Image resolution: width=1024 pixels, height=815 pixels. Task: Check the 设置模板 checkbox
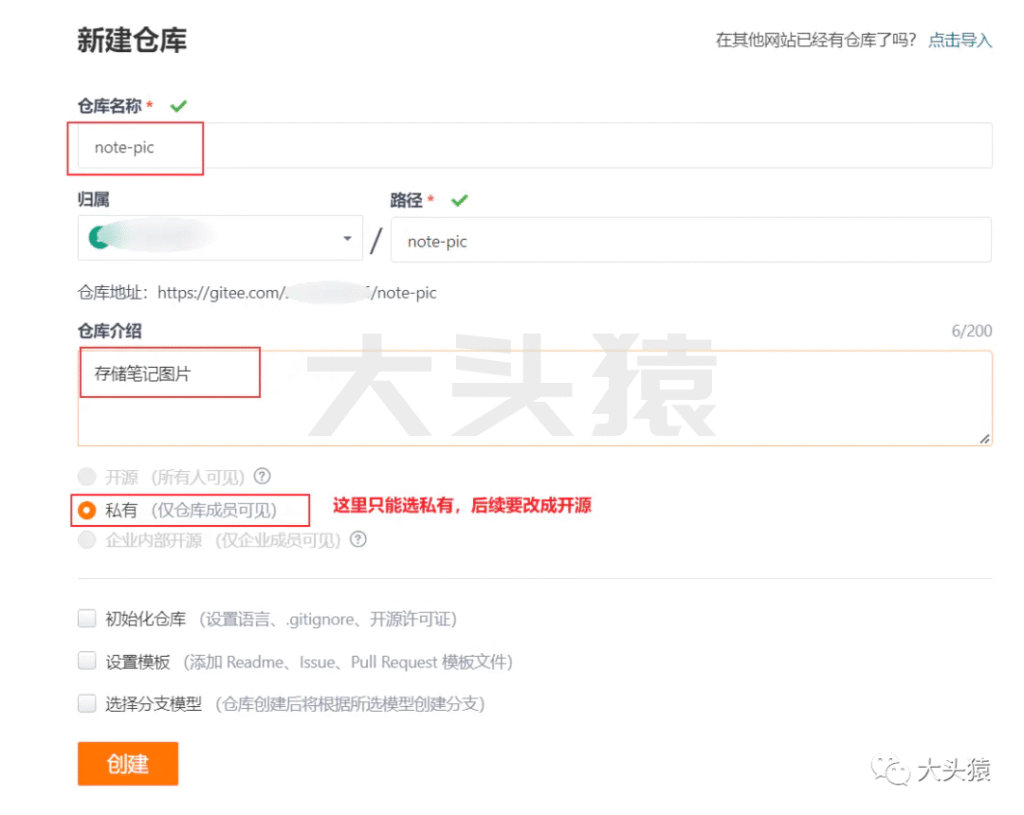click(x=87, y=661)
